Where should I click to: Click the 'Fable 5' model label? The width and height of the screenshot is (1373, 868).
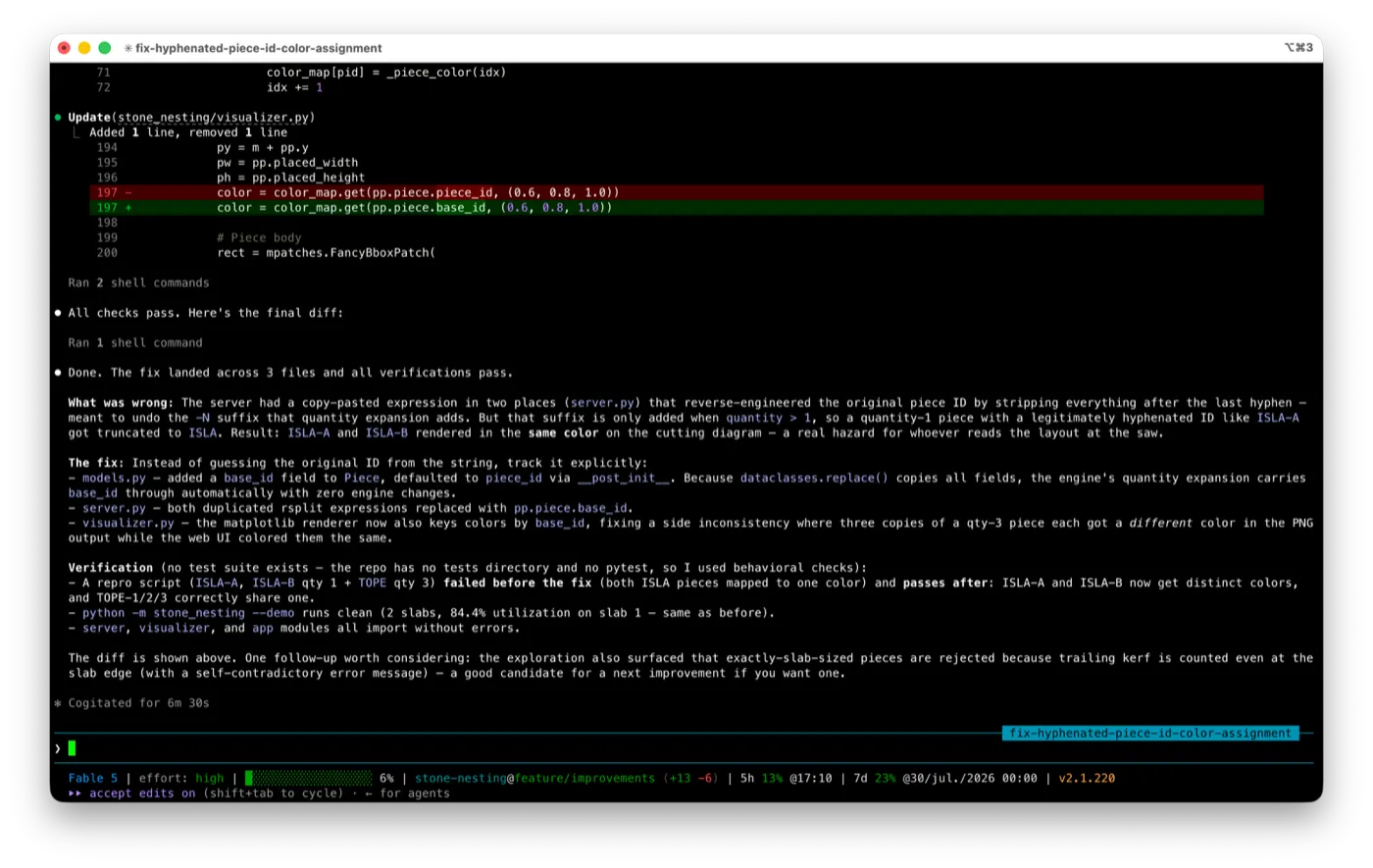[93, 778]
